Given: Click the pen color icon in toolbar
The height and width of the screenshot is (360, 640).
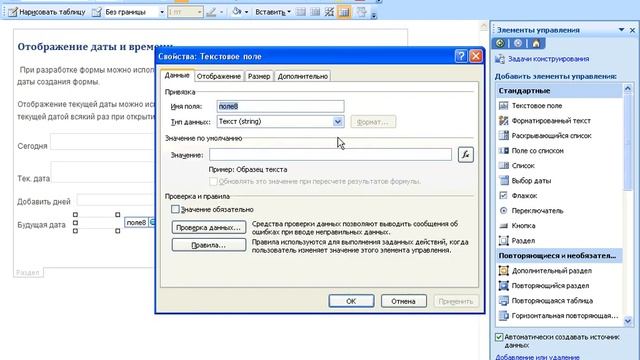Looking at the screenshot, I should coord(211,12).
